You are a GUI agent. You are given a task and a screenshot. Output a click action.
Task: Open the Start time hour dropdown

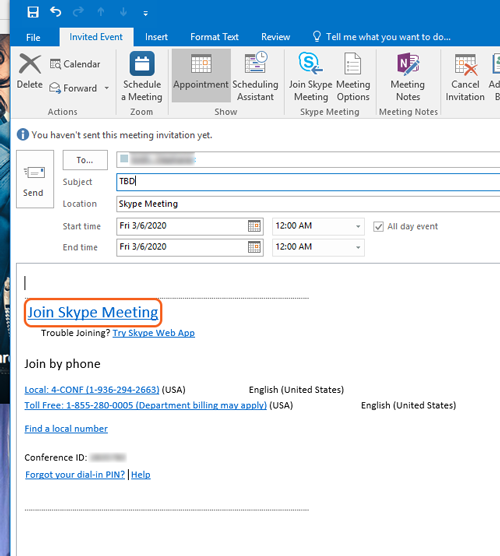(358, 227)
